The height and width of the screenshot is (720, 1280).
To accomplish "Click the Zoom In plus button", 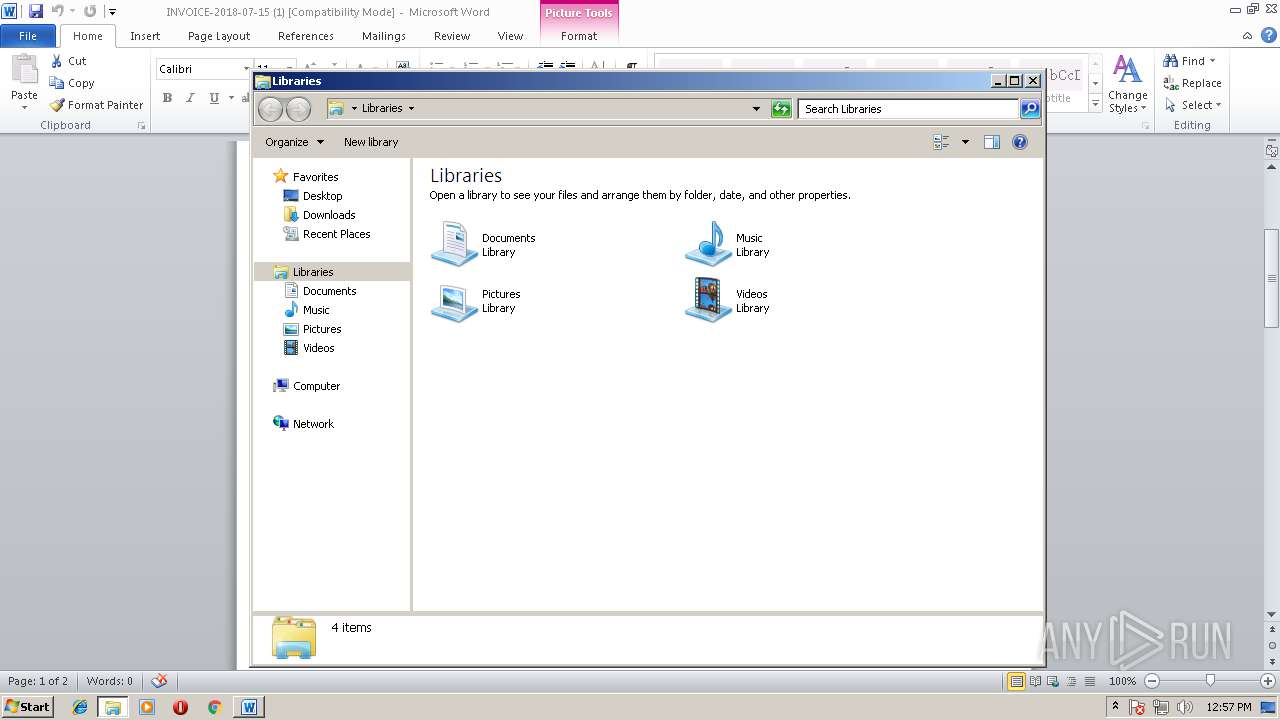I will pyautogui.click(x=1268, y=681).
